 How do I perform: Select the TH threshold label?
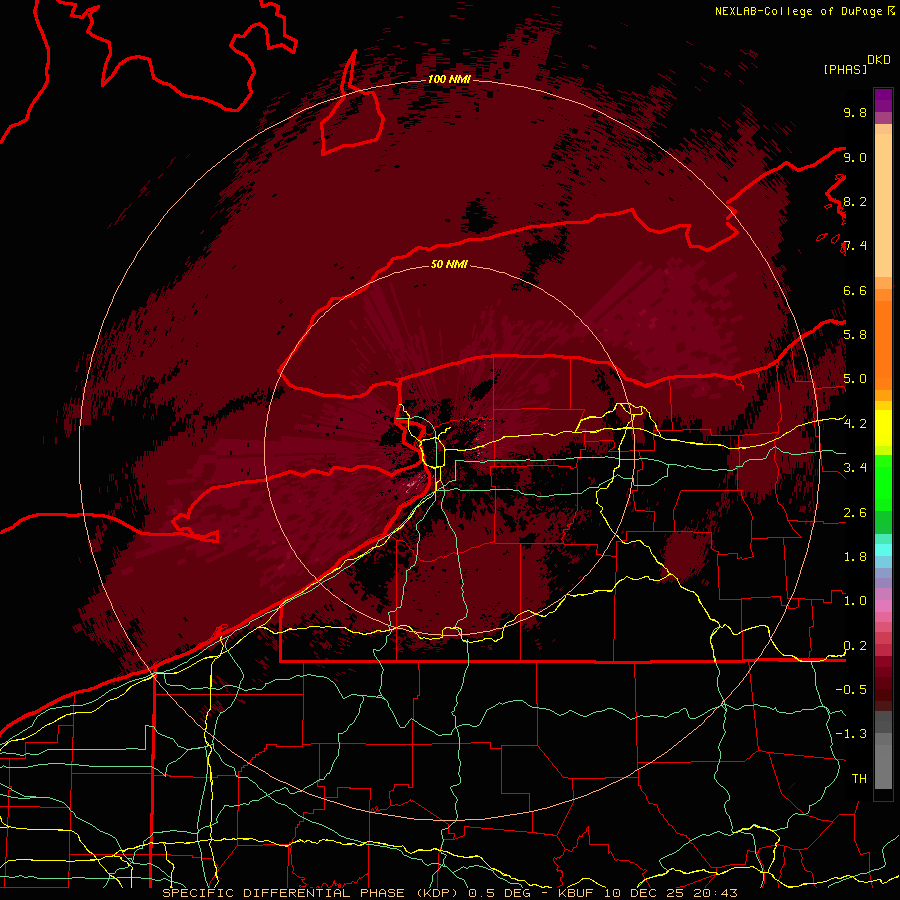click(859, 778)
